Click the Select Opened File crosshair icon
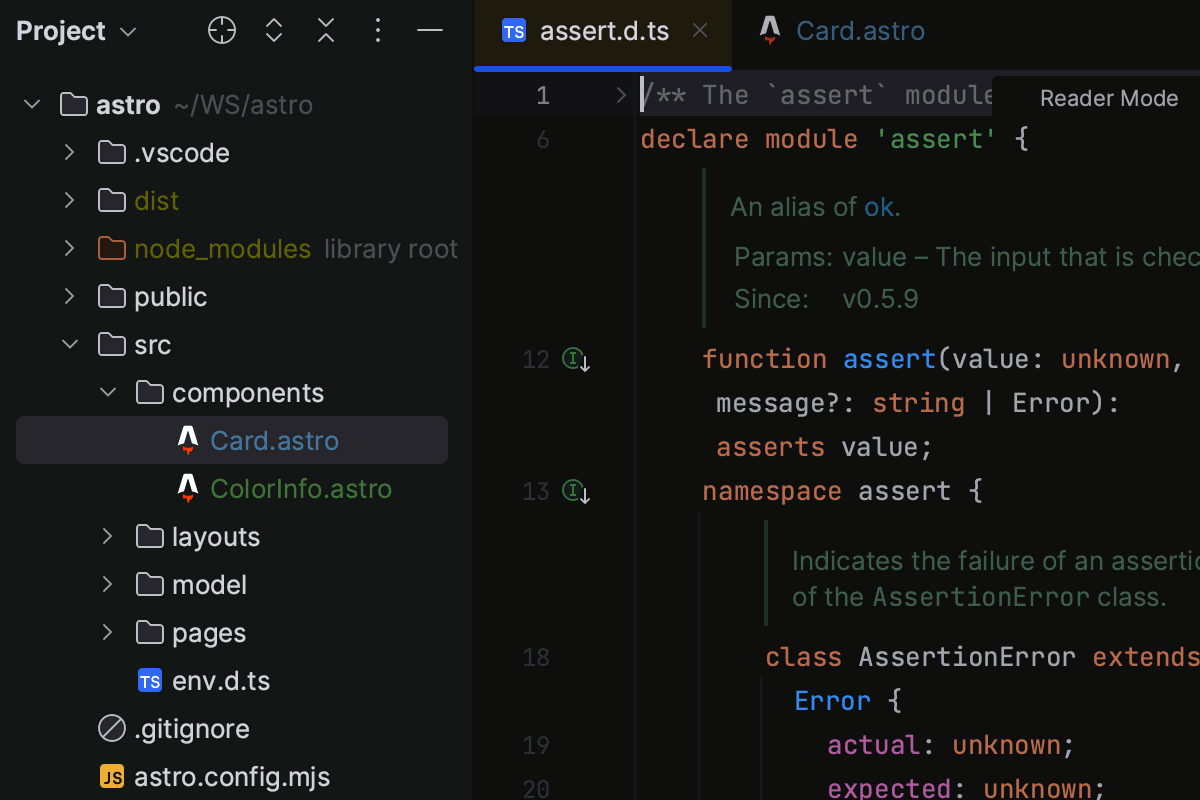 [221, 31]
